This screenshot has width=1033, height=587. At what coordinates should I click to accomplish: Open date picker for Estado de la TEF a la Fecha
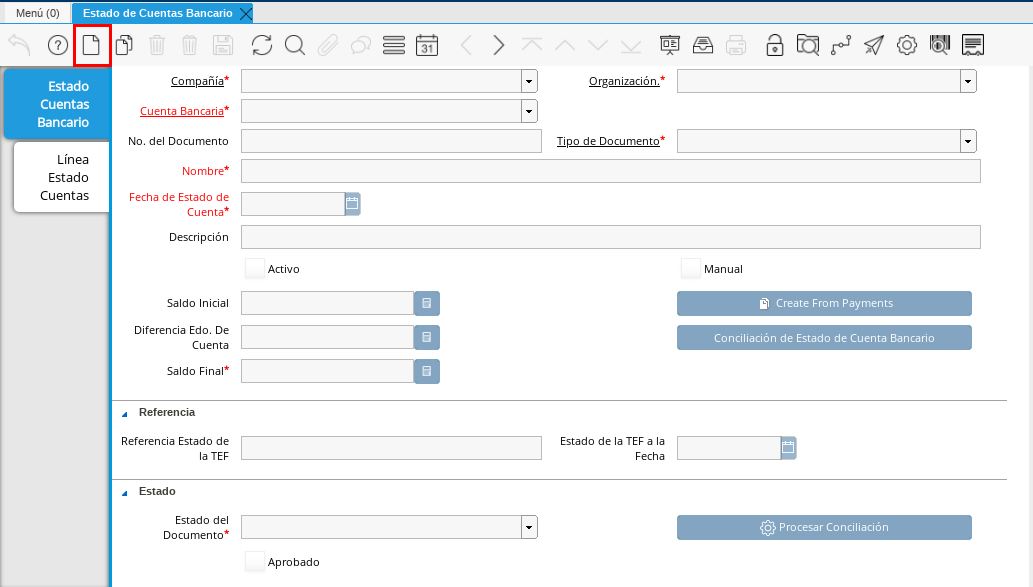click(x=789, y=448)
